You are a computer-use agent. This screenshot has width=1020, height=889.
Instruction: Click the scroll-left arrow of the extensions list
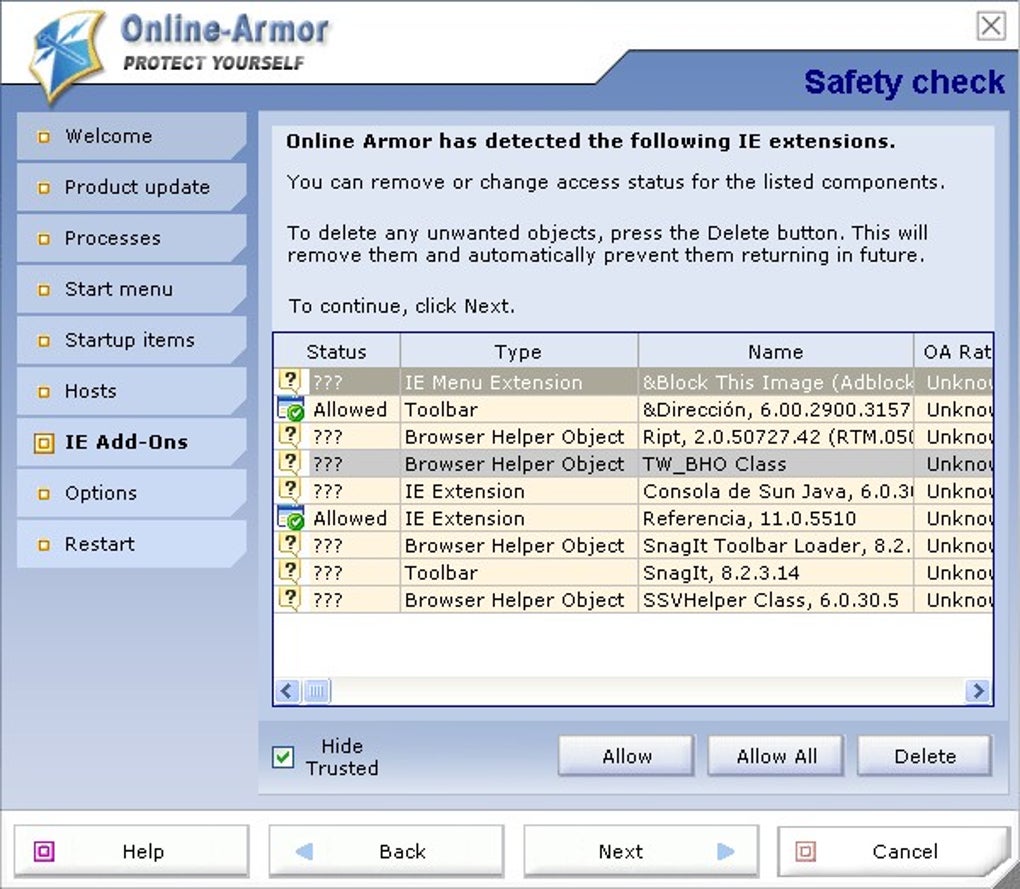[287, 691]
